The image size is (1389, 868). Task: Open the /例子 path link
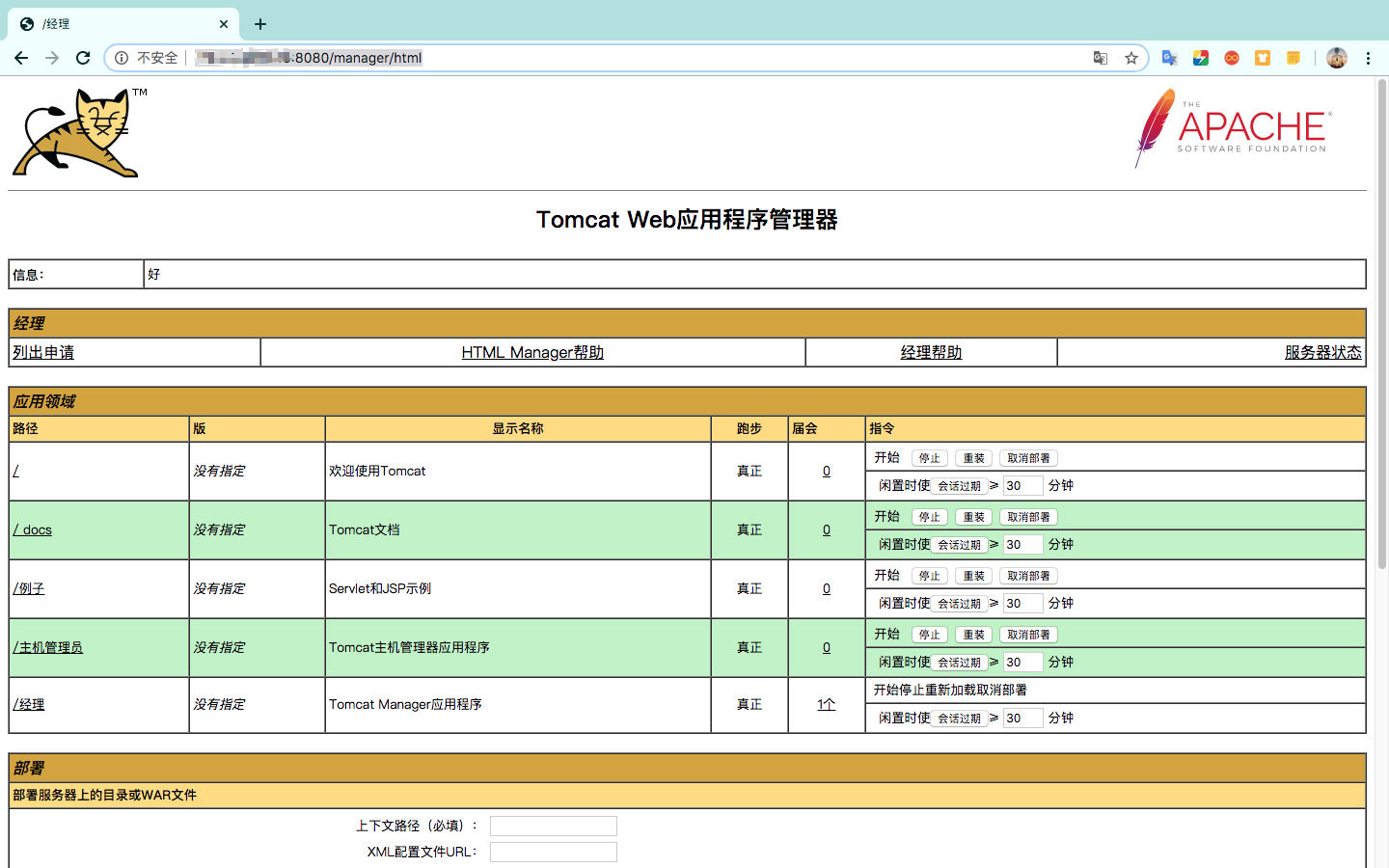(29, 588)
